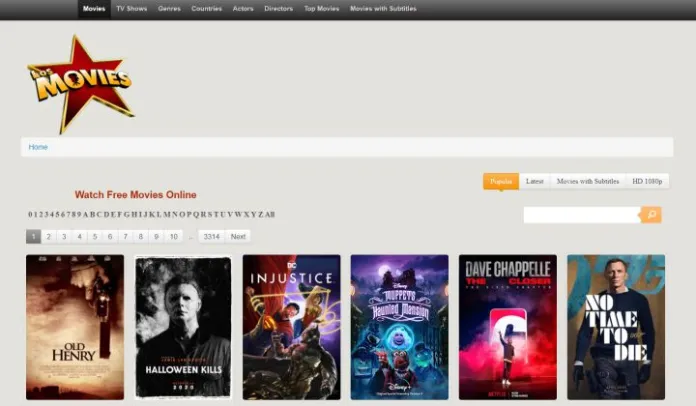Filter movies by letter Z

(261, 214)
